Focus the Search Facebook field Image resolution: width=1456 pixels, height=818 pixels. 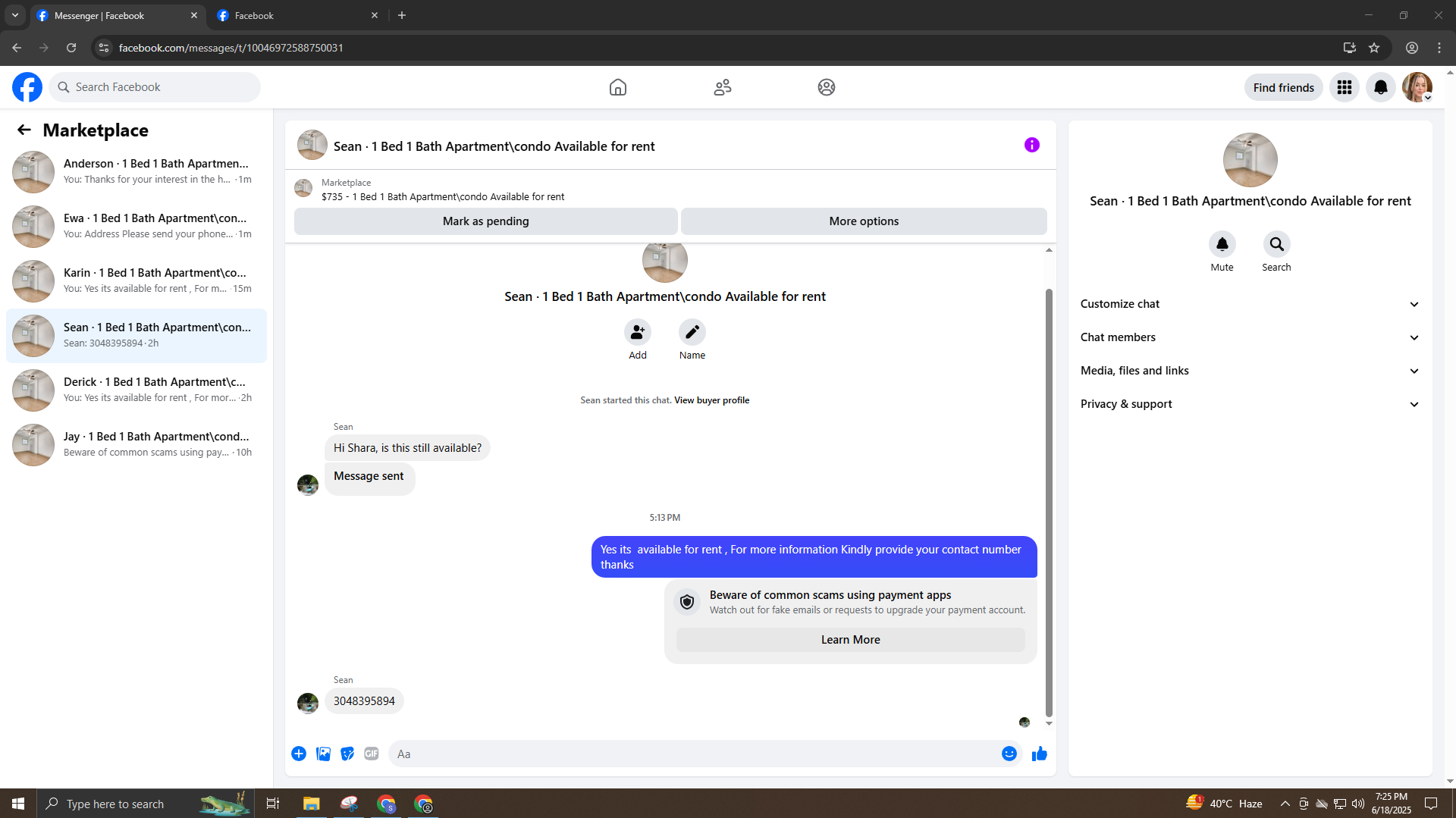(x=155, y=87)
